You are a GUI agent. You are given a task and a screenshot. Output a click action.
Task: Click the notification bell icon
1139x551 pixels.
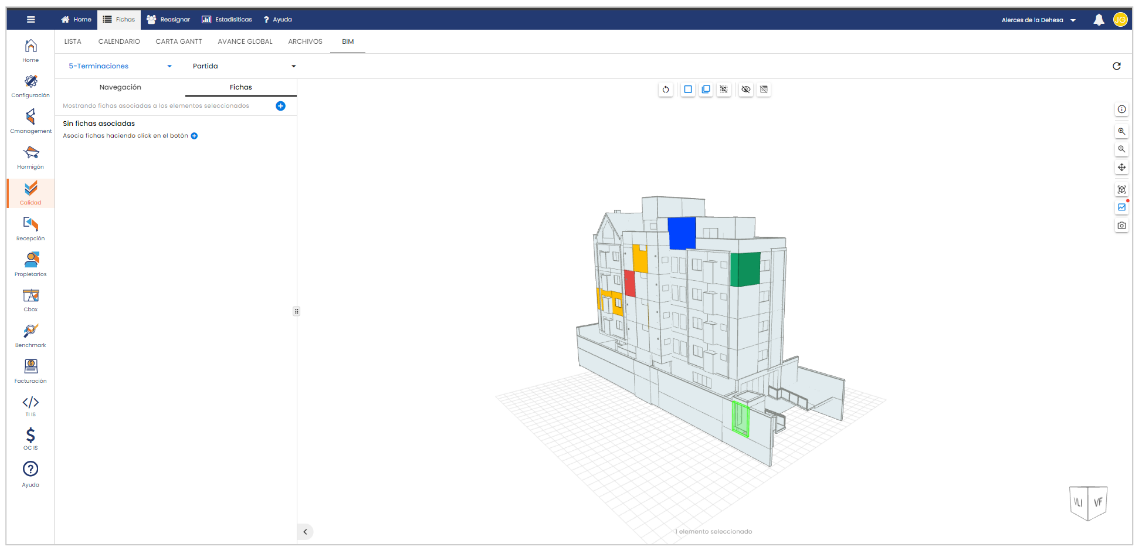pyautogui.click(x=1098, y=19)
